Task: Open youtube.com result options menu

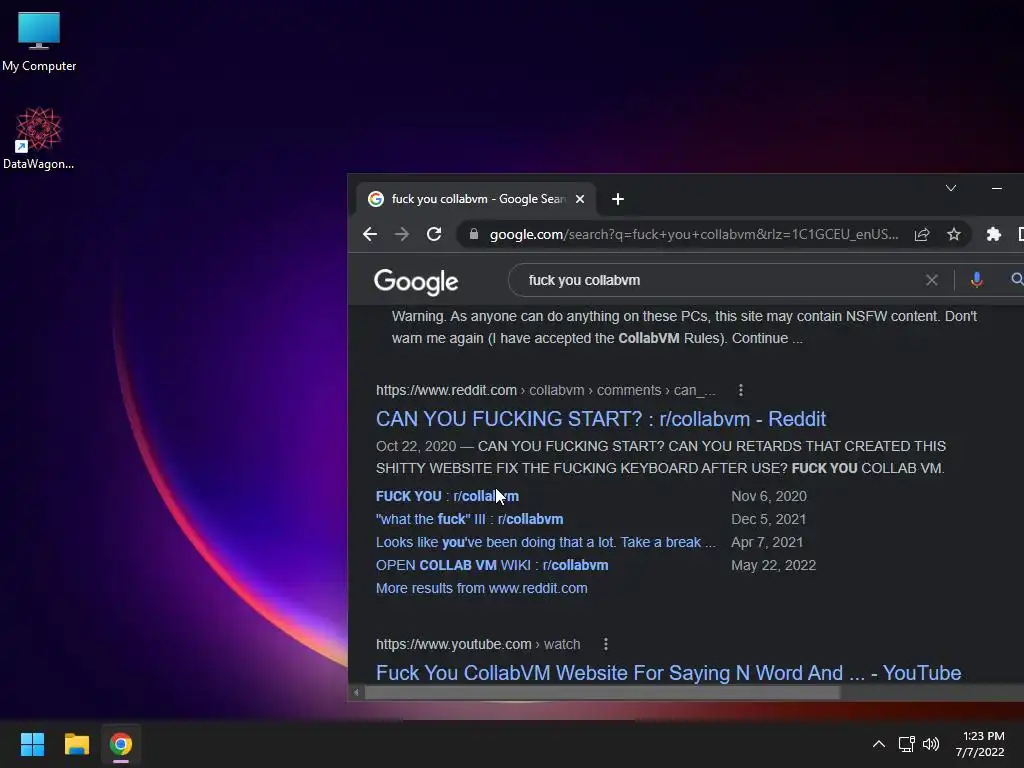Action: (x=606, y=644)
